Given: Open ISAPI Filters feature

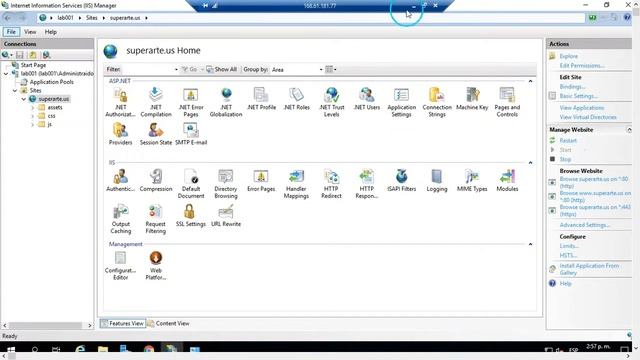Looking at the screenshot, I should tap(402, 180).
